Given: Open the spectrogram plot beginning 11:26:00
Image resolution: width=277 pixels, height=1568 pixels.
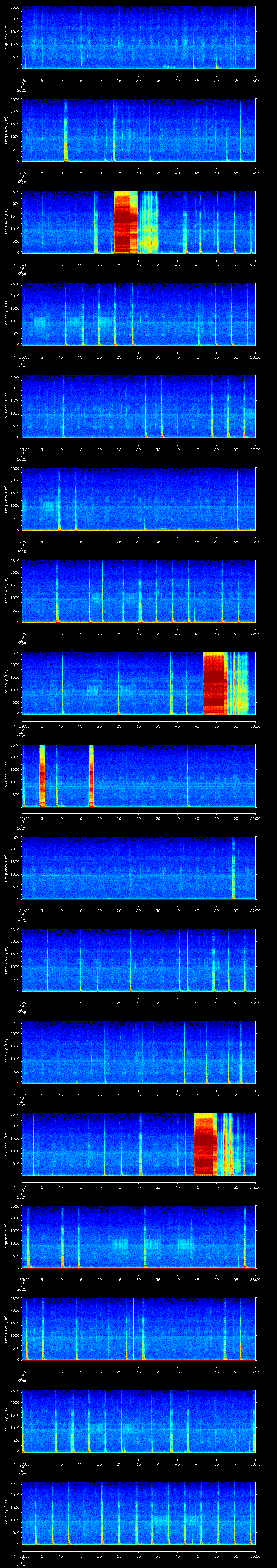Looking at the screenshot, I should 138,407.
